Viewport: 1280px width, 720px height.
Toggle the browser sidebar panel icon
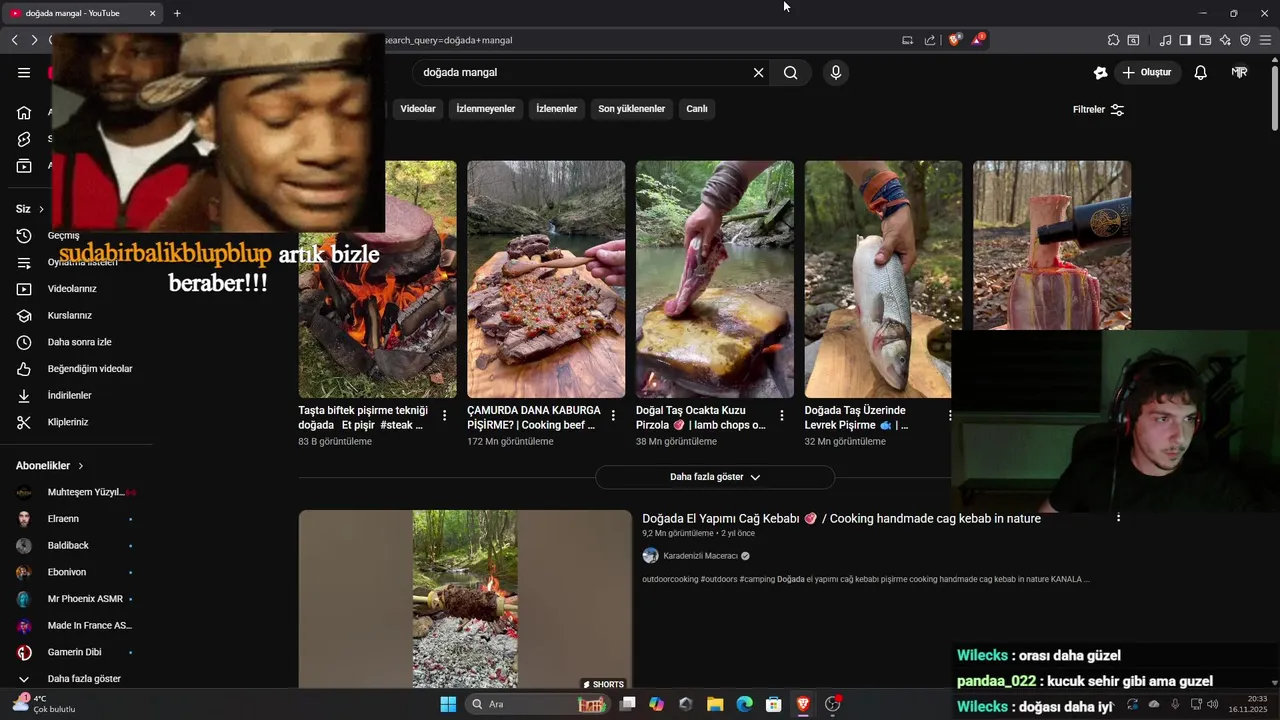pyautogui.click(x=1185, y=40)
